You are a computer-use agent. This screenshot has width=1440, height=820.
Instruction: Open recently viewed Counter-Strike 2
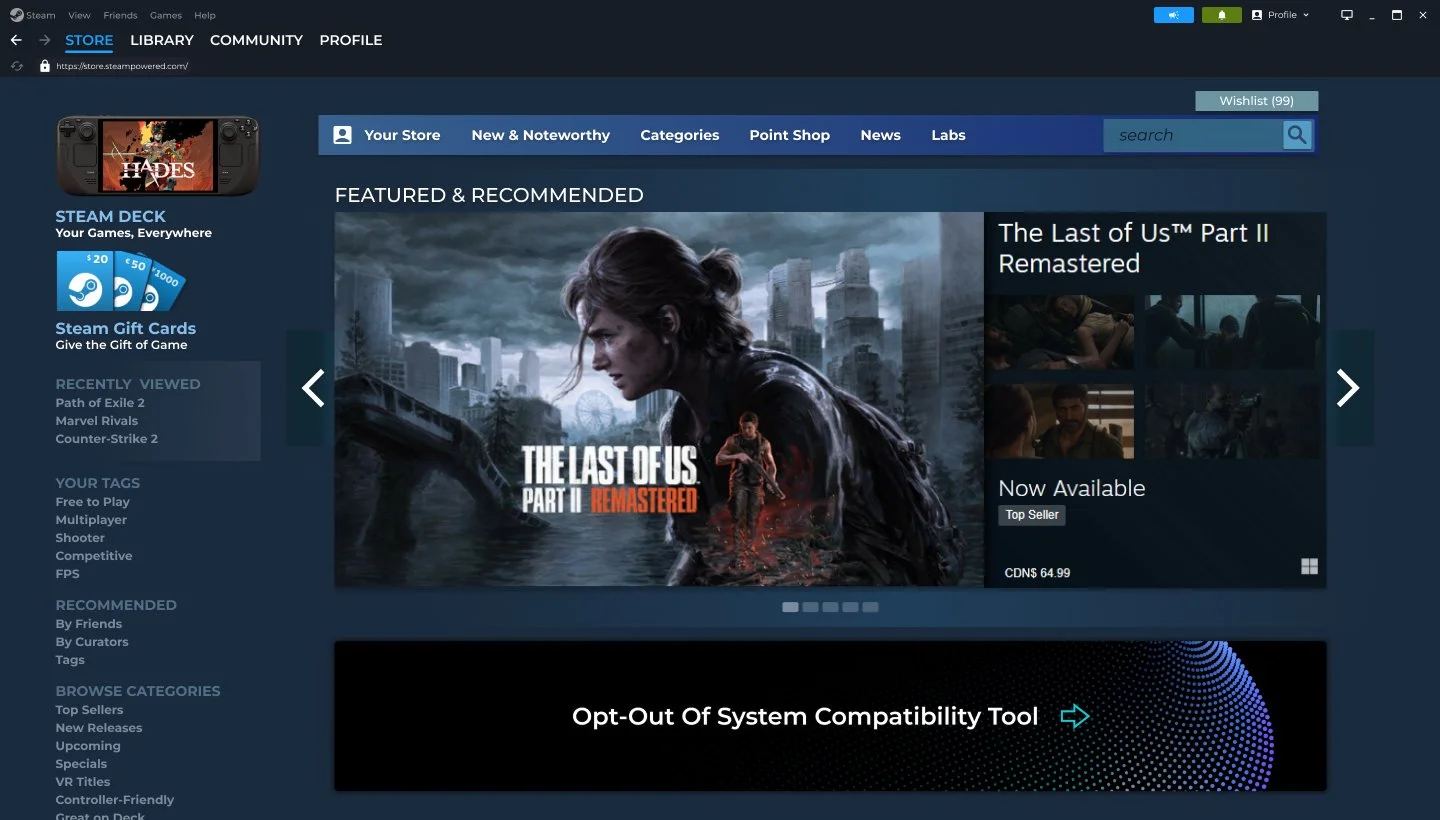(x=107, y=439)
